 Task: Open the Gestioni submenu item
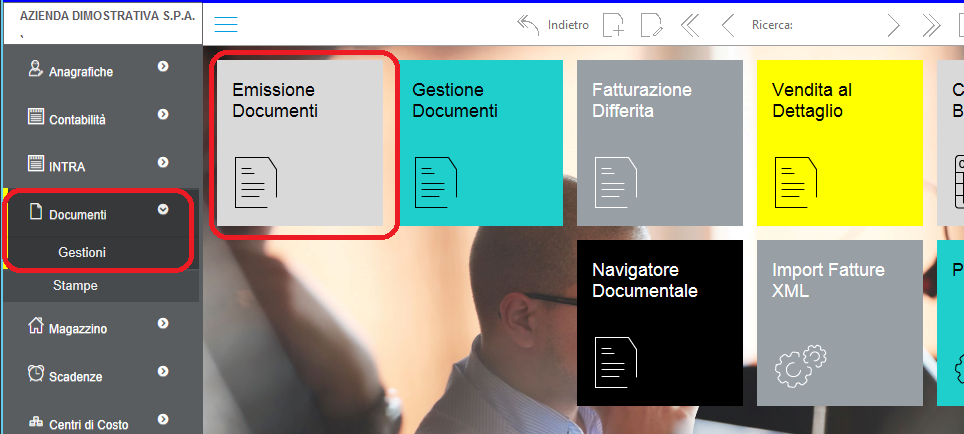point(82,252)
